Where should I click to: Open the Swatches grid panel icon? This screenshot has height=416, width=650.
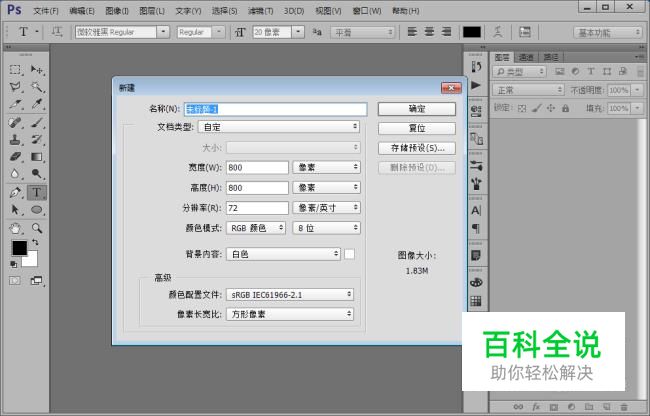476,301
